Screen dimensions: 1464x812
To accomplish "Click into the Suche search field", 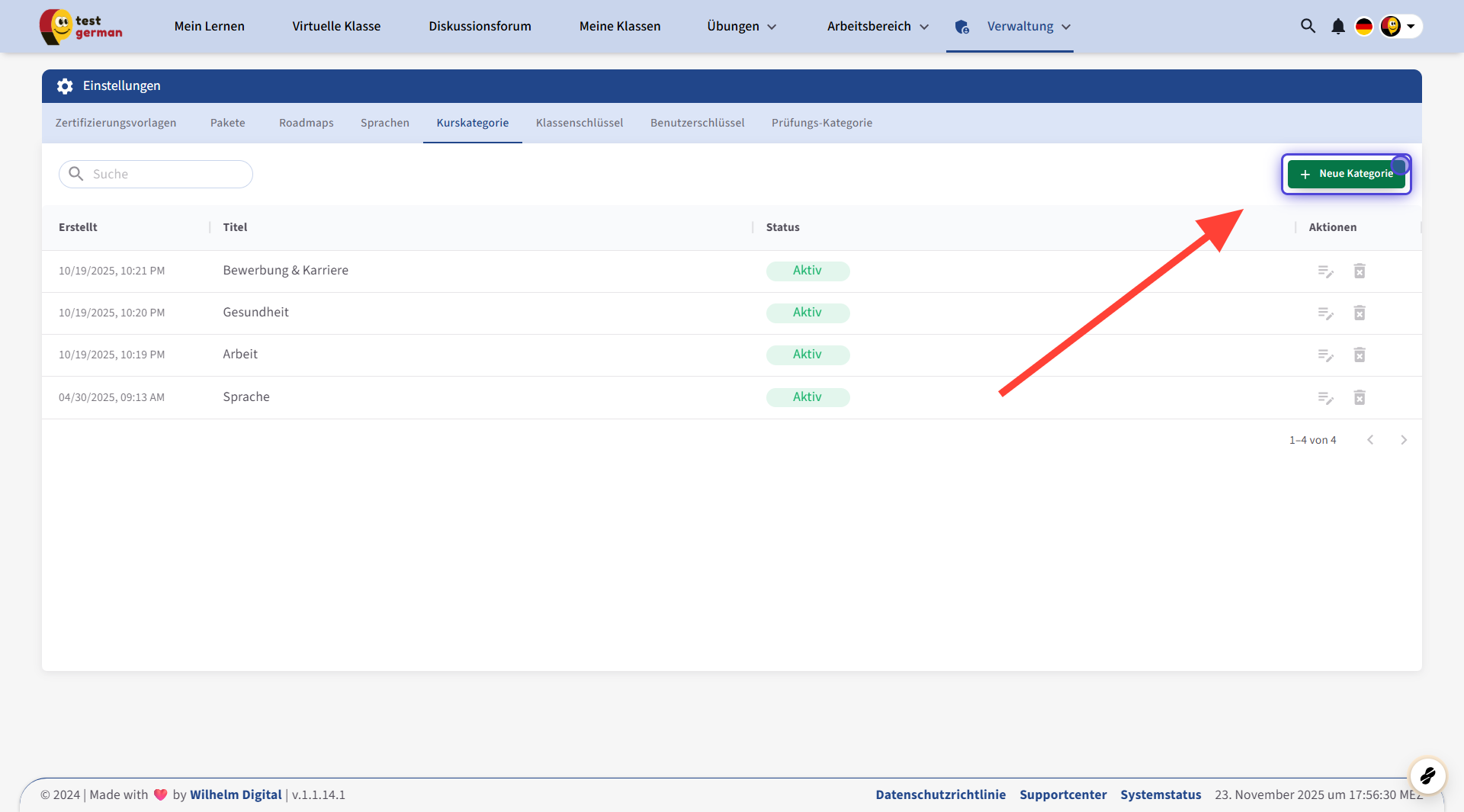I will click(168, 175).
